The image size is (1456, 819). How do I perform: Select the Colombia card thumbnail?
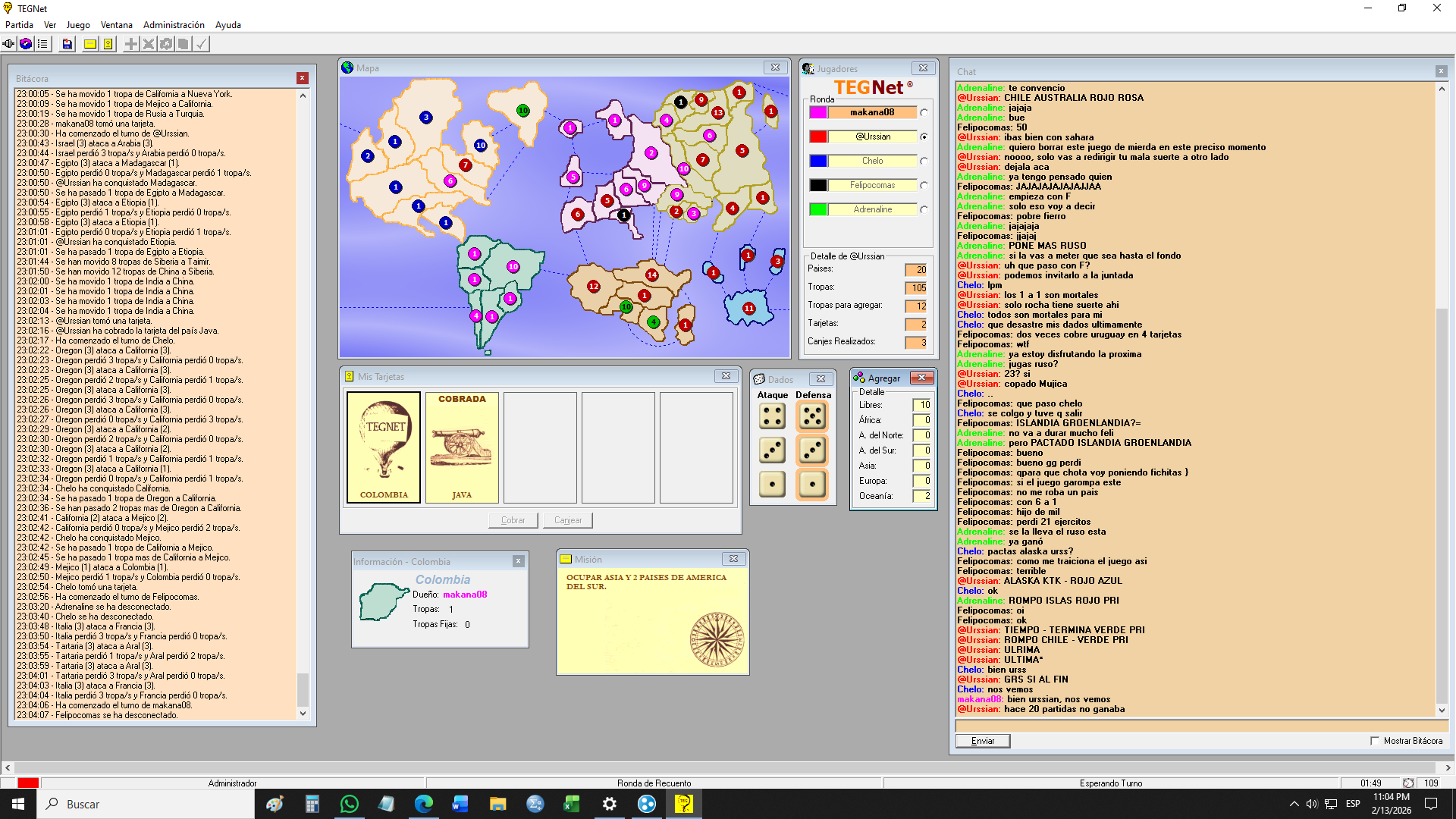384,447
